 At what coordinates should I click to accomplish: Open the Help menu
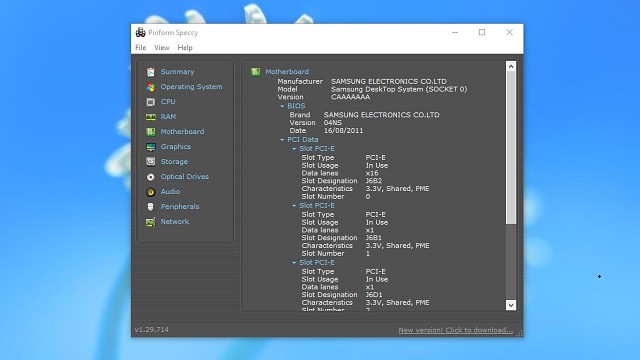(185, 48)
